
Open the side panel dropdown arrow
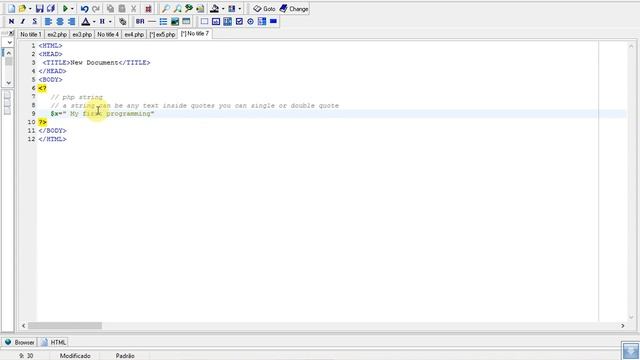tap(9, 42)
